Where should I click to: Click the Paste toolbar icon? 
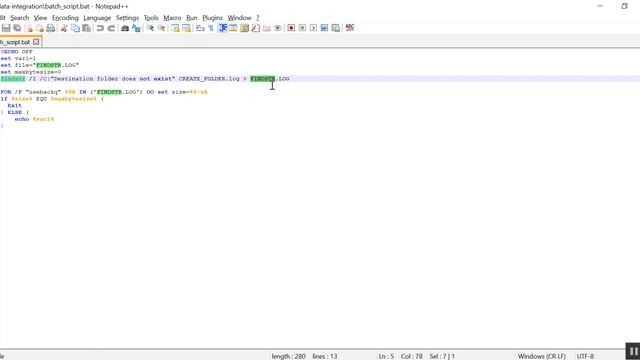pos(87,28)
